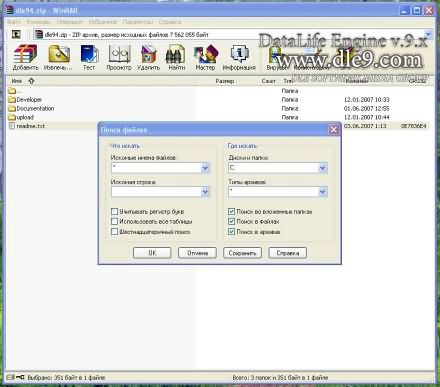Open the disks and folders dropdown

[322, 168]
